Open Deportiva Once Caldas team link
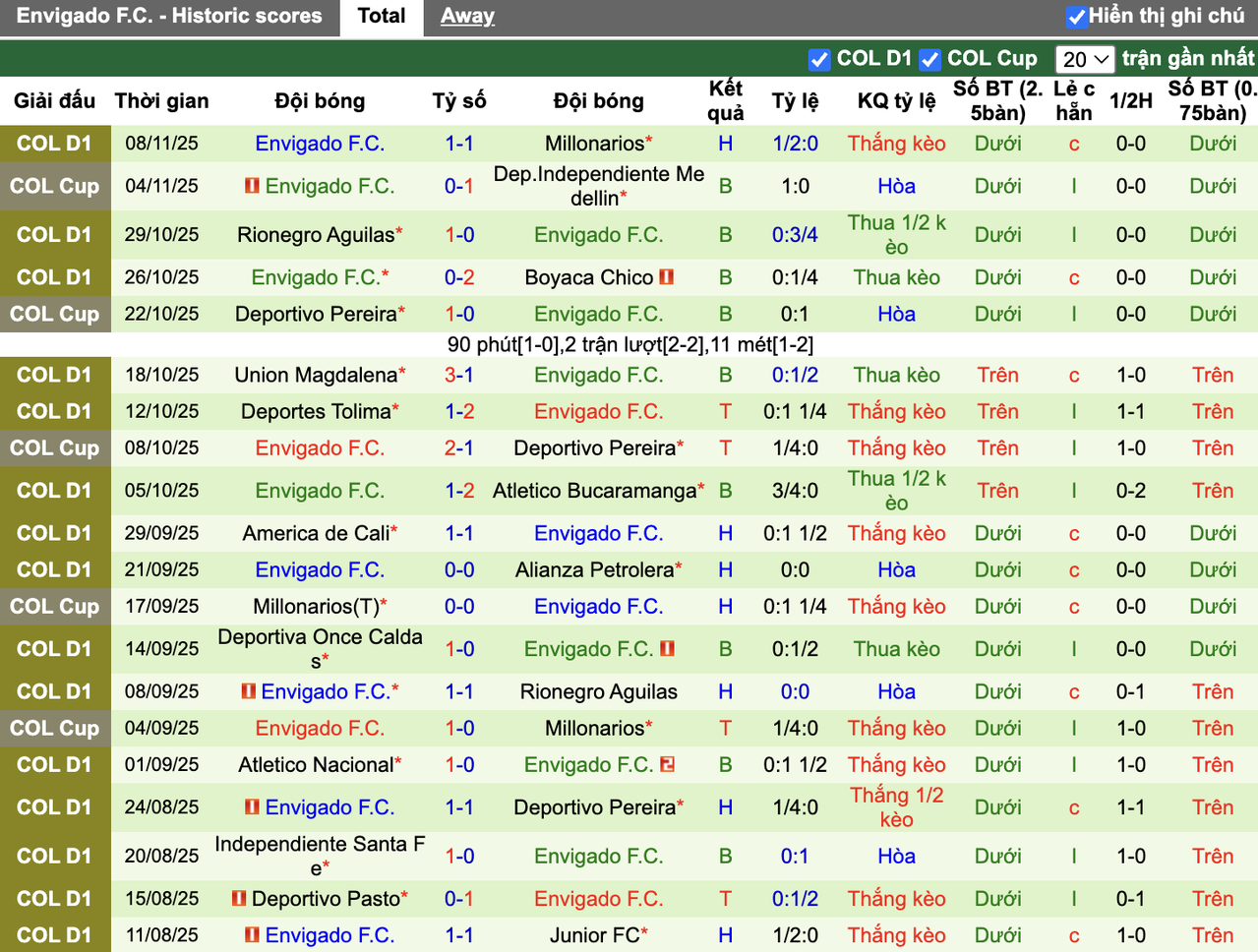1258x952 pixels. pyautogui.click(x=320, y=649)
